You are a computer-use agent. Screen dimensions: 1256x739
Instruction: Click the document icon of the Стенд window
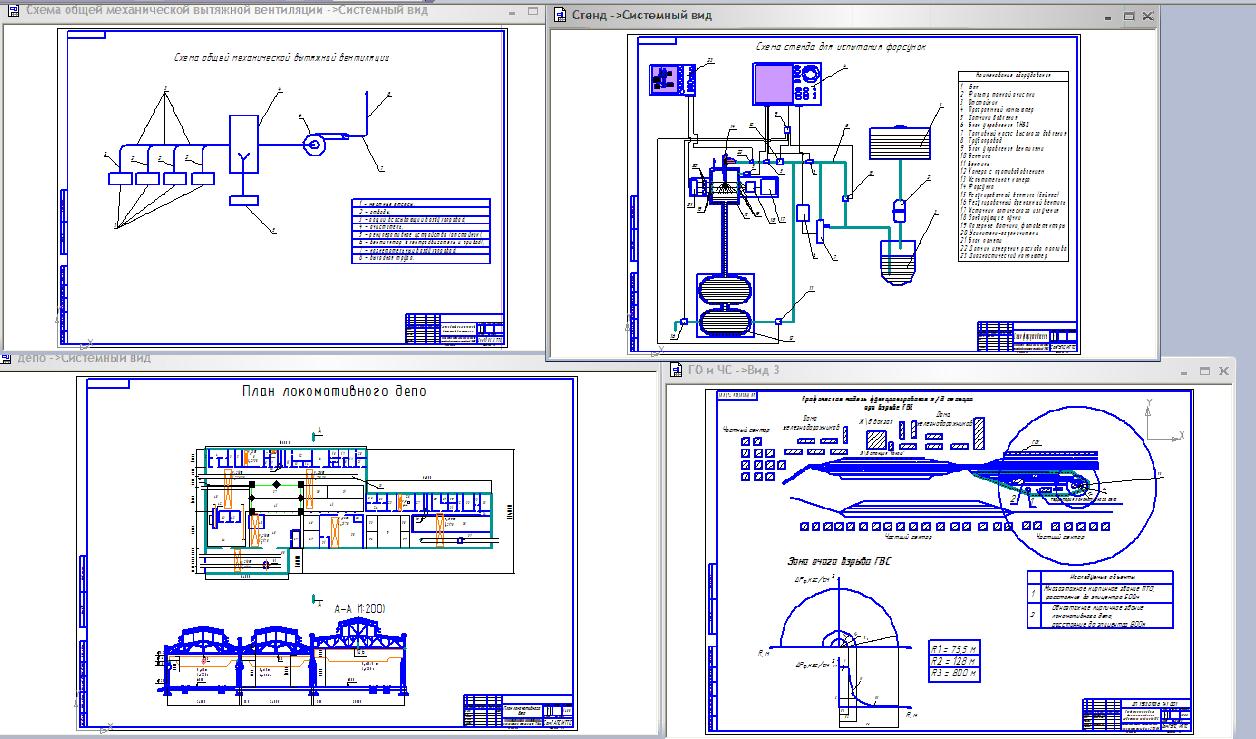(561, 15)
